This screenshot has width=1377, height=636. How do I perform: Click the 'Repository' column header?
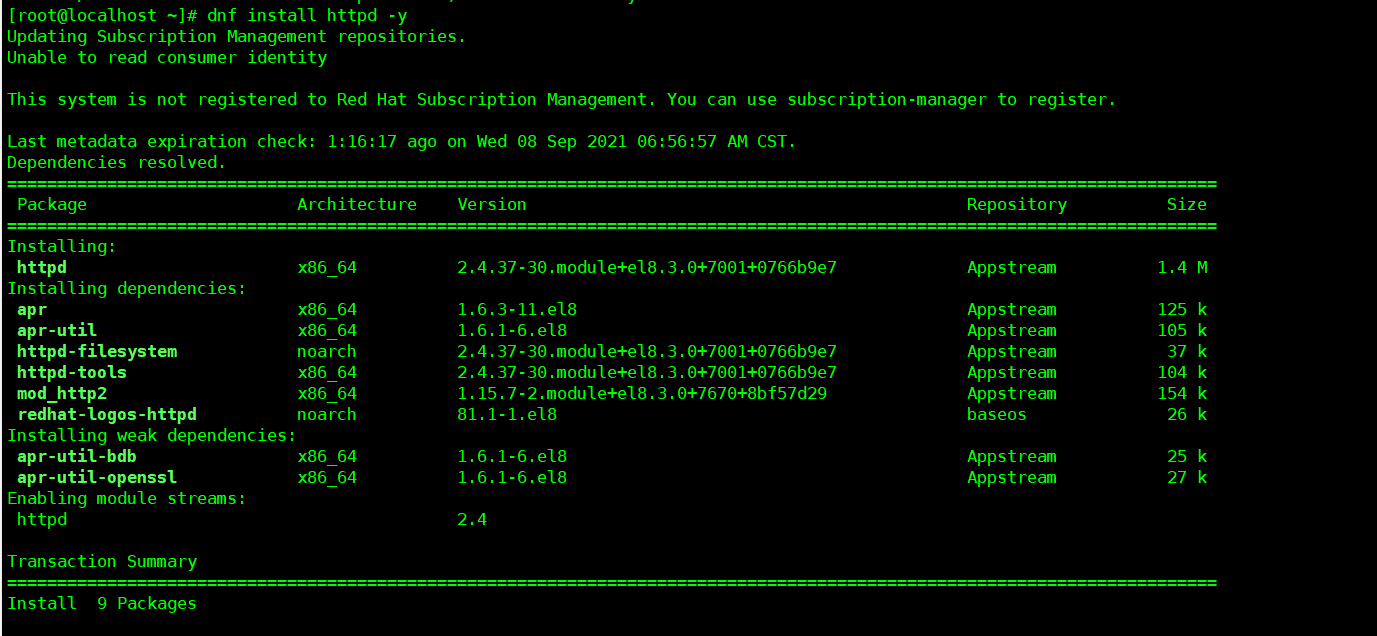[x=1017, y=205]
